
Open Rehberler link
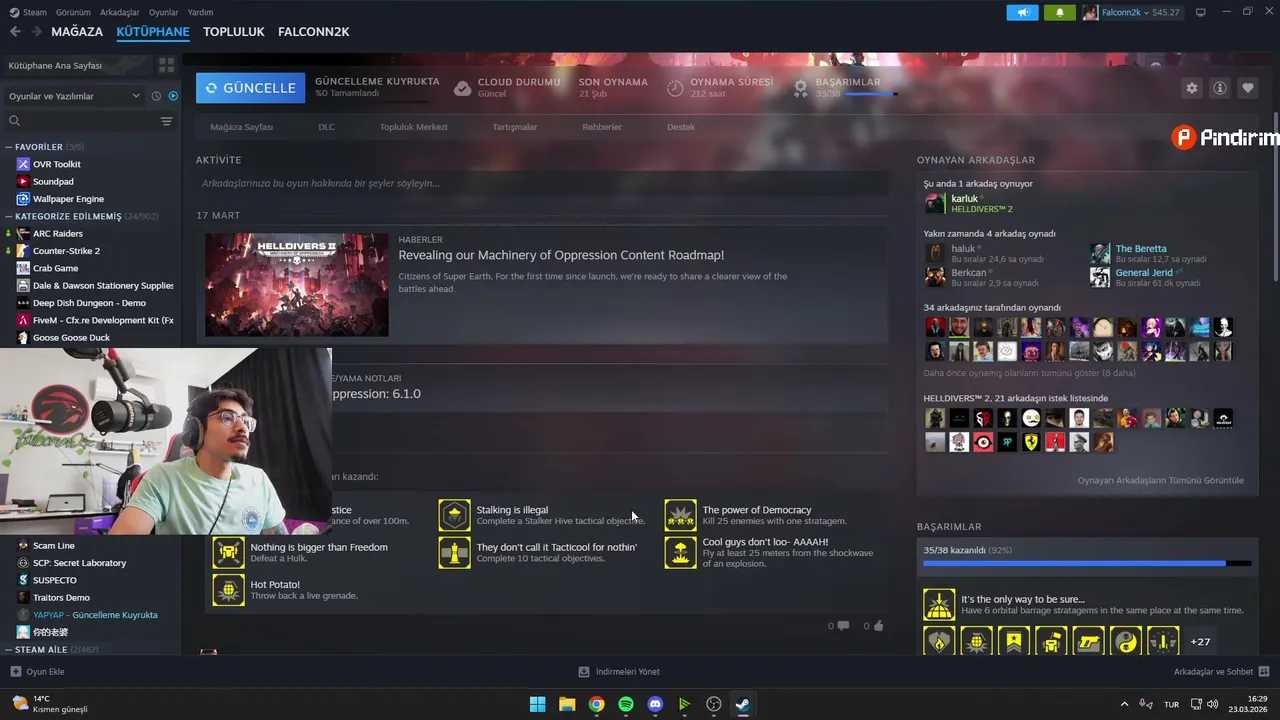coord(602,127)
